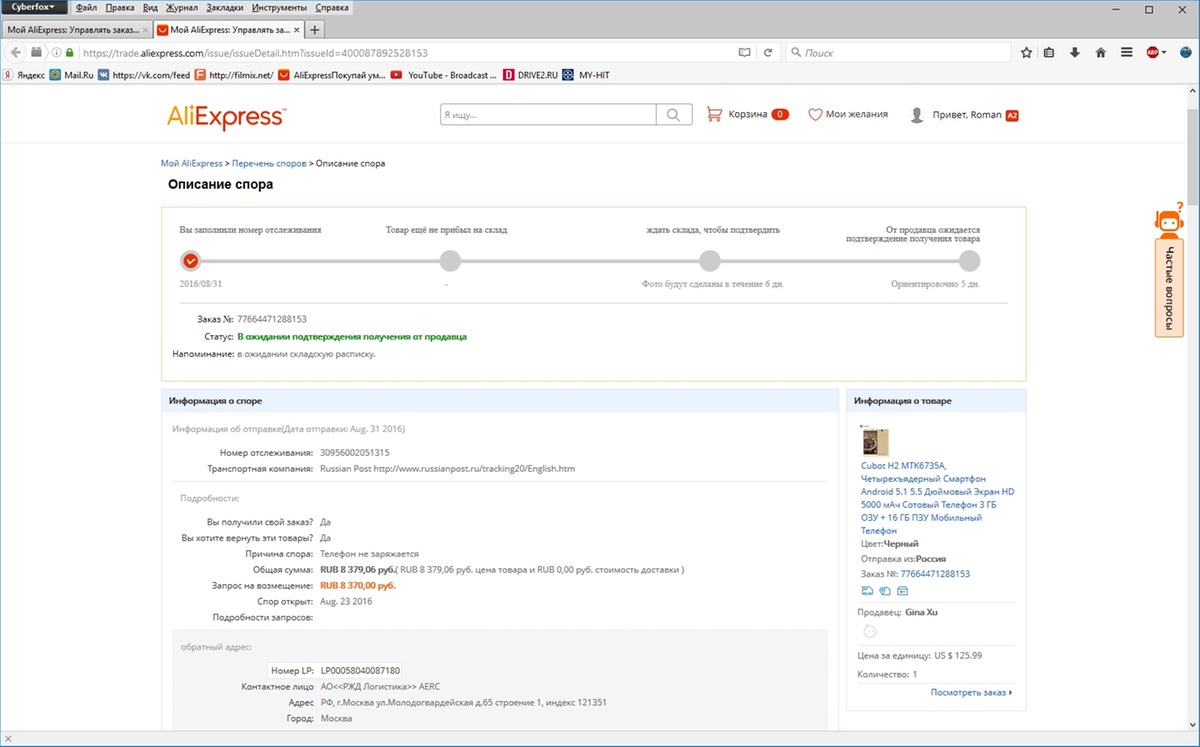Click the AliExpress logo
This screenshot has width=1200, height=747.
click(226, 116)
